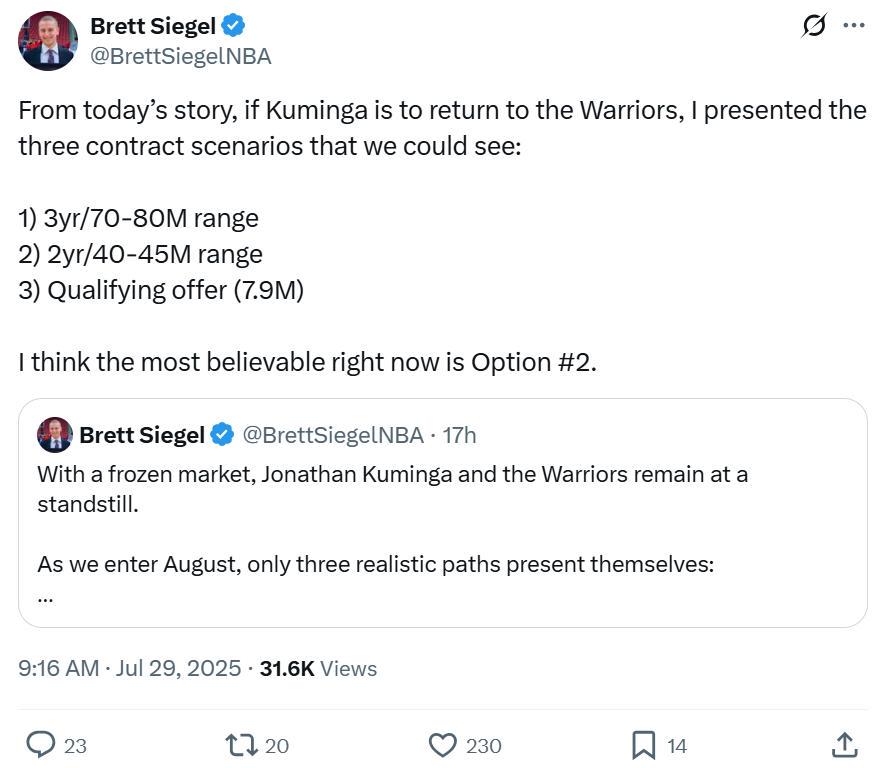Open Brett Siegel's large profile picture

click(48, 41)
